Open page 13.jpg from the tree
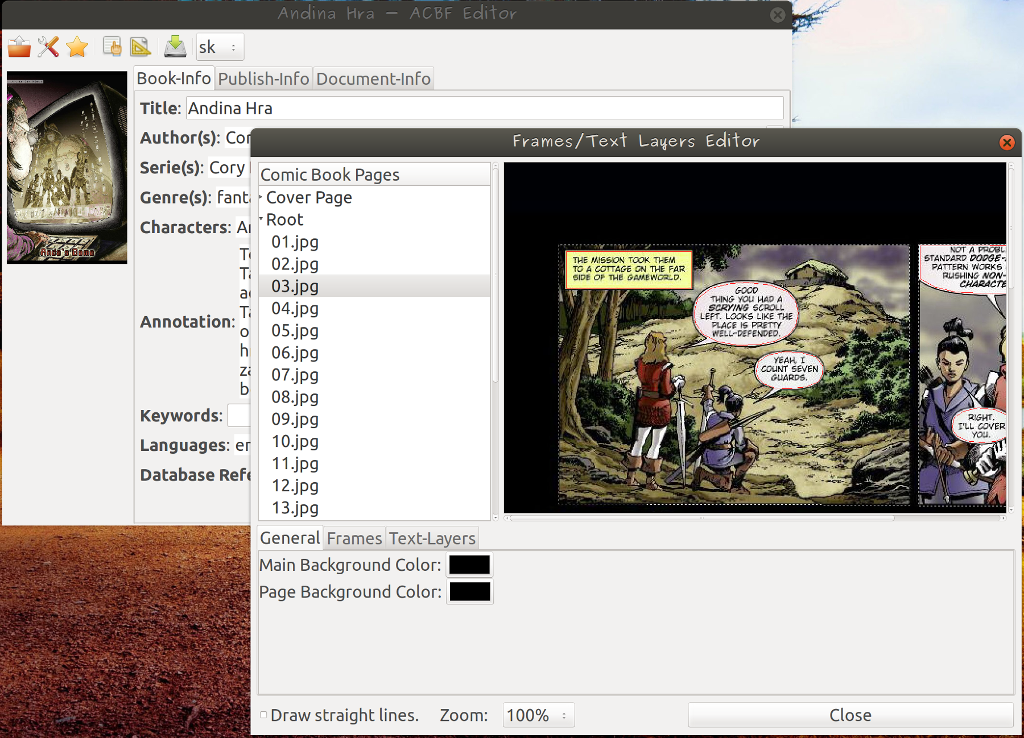 coord(295,508)
